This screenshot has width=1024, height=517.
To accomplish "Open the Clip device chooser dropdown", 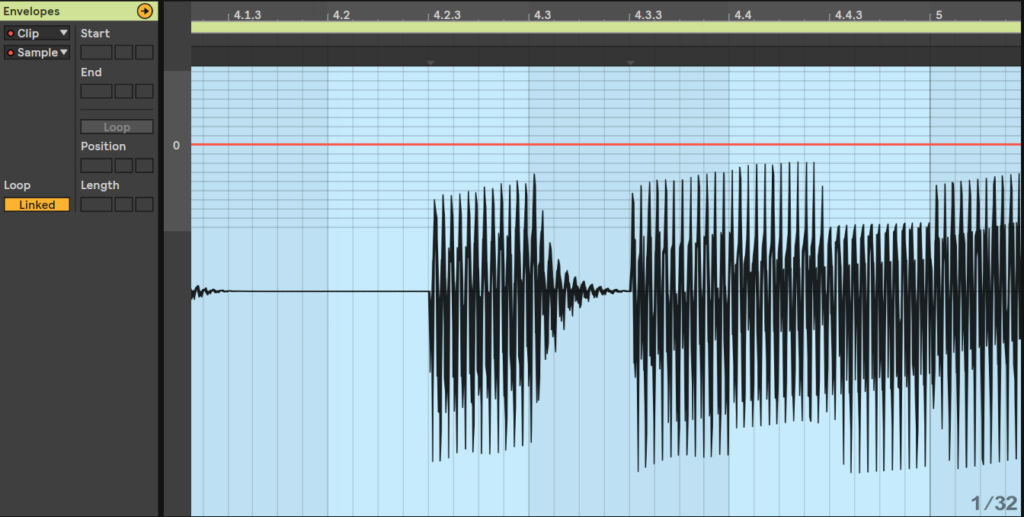I will (37, 33).
